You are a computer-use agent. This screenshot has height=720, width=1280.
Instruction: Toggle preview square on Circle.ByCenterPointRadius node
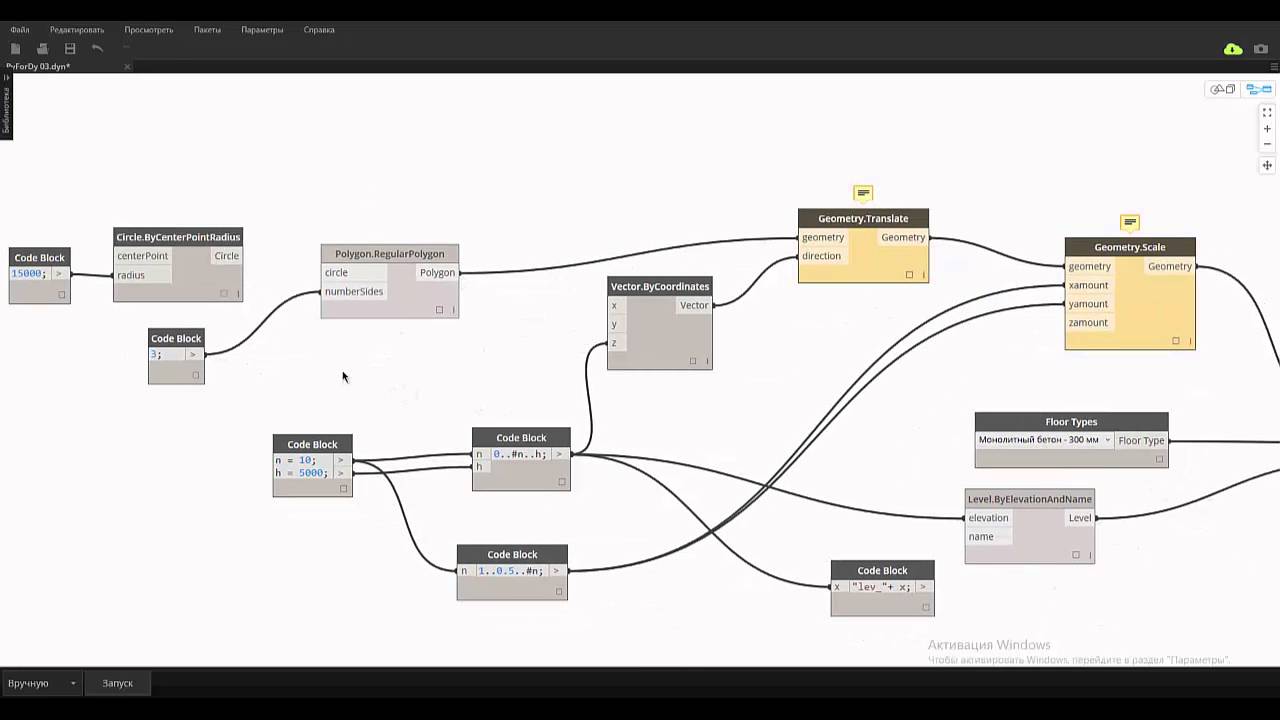click(x=224, y=293)
